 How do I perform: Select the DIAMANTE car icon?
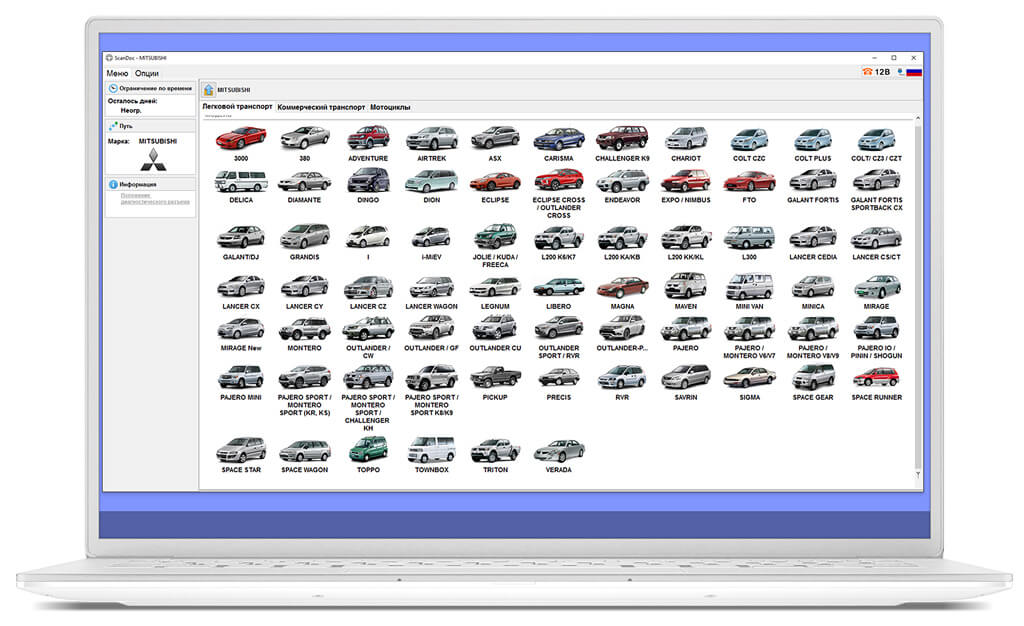coord(305,181)
